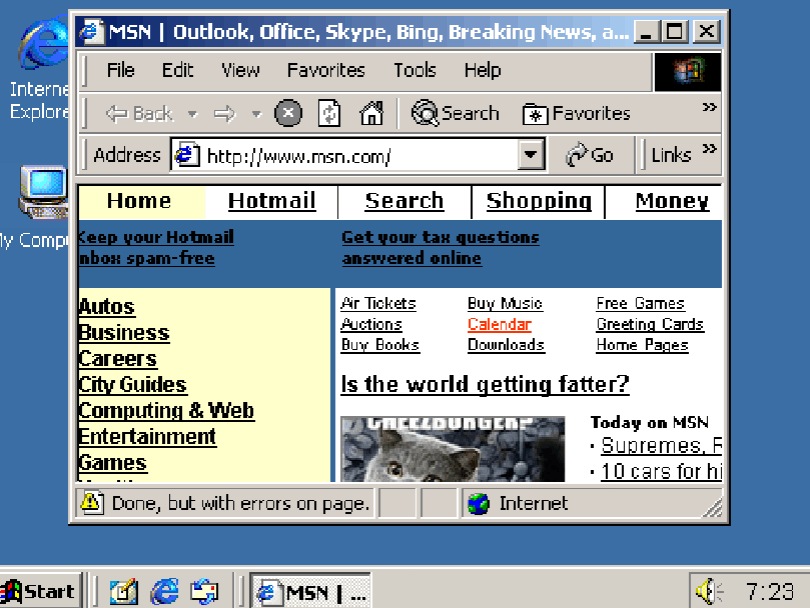Click the Air Tickets link
The image size is (810, 608).
coord(378,303)
